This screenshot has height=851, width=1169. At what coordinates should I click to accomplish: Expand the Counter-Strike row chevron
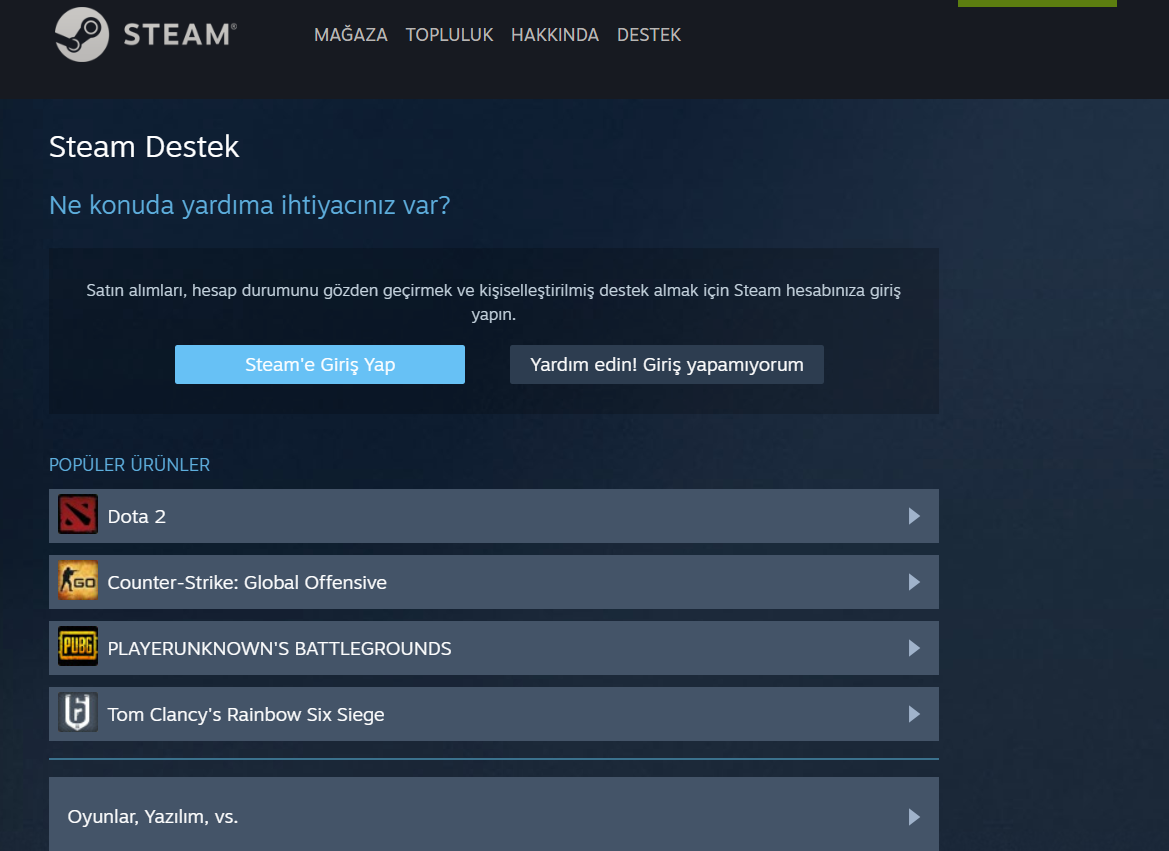[x=912, y=582]
